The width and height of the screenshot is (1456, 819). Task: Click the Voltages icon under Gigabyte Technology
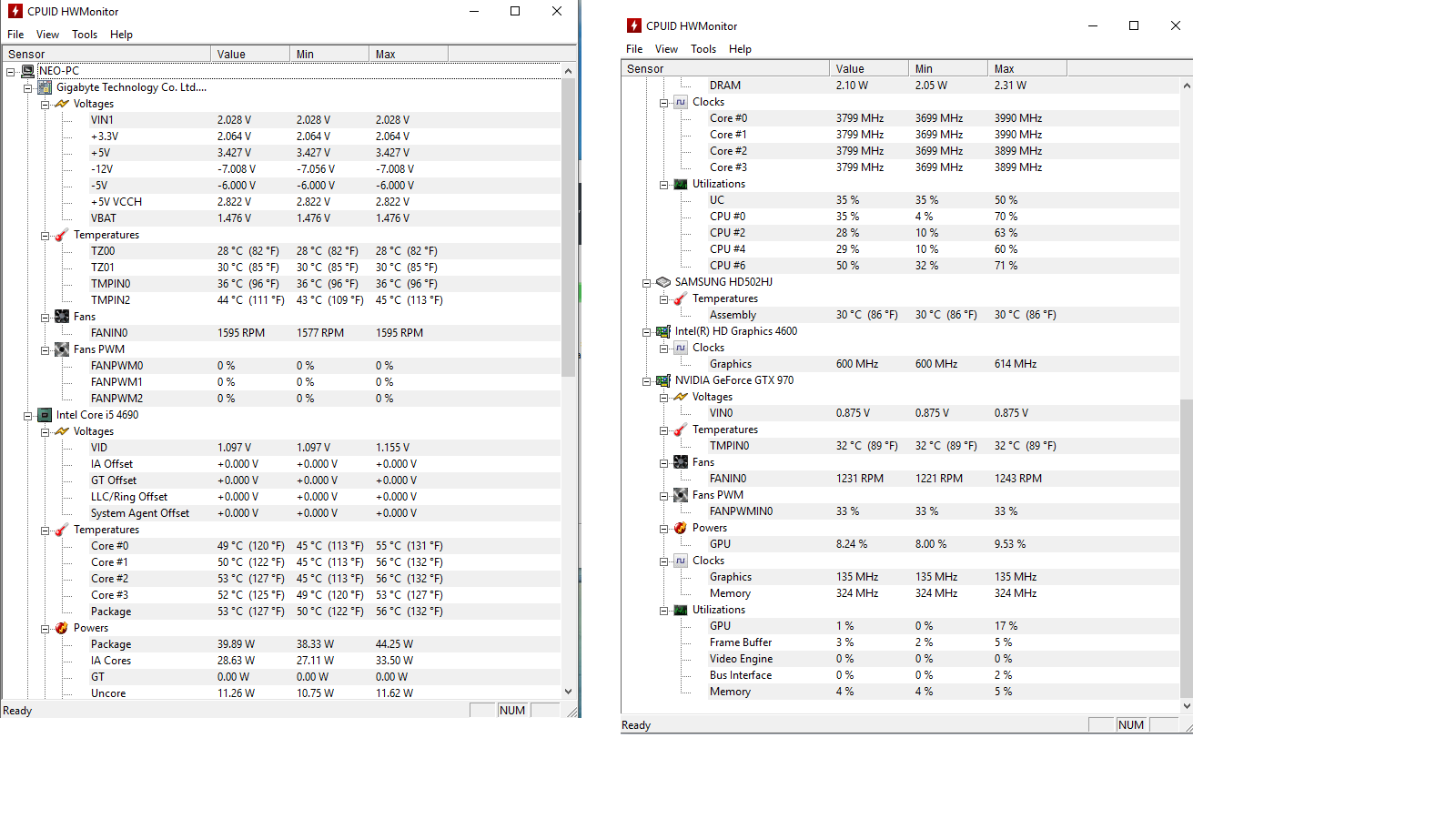[x=62, y=104]
